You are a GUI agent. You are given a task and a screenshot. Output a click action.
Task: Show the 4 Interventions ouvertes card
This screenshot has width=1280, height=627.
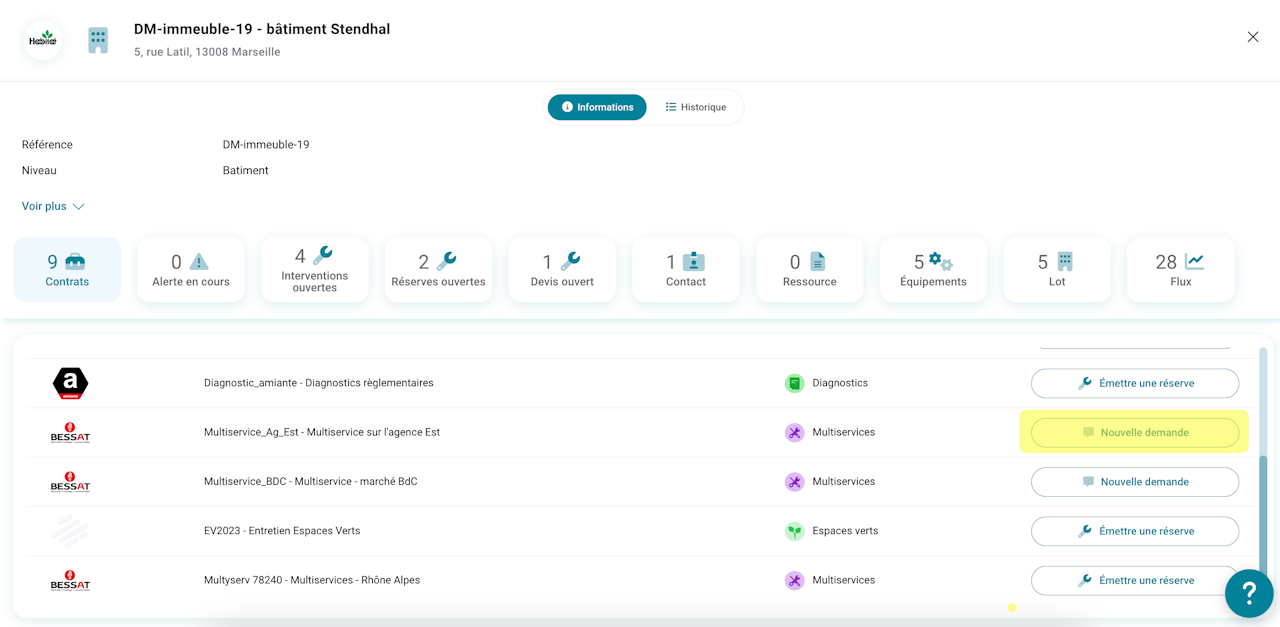click(314, 270)
